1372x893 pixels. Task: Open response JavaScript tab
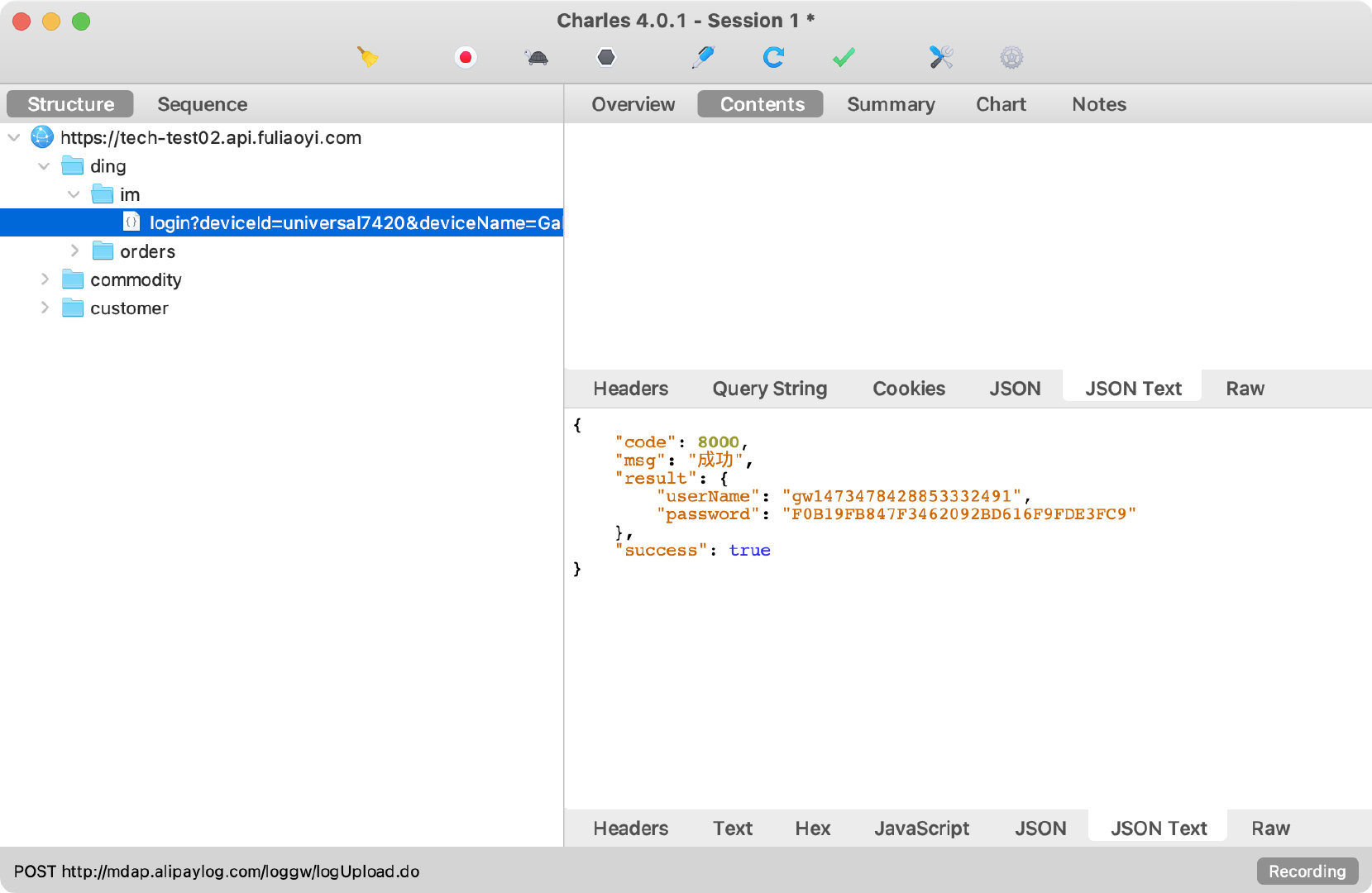921,829
